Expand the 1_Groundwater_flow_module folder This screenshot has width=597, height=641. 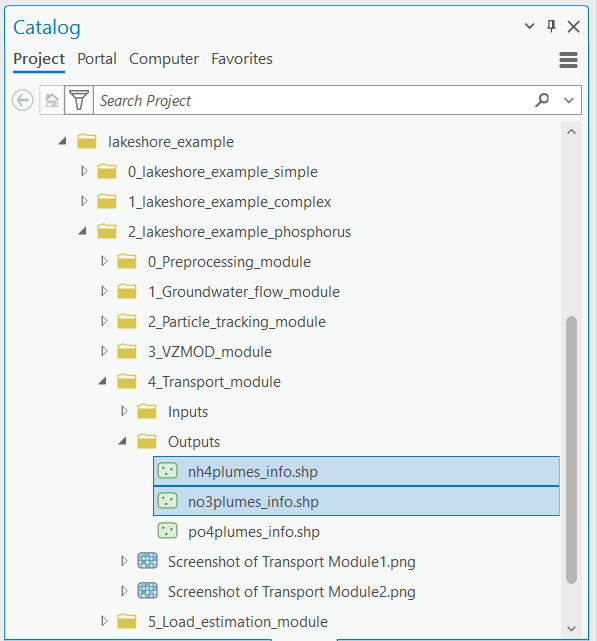104,291
